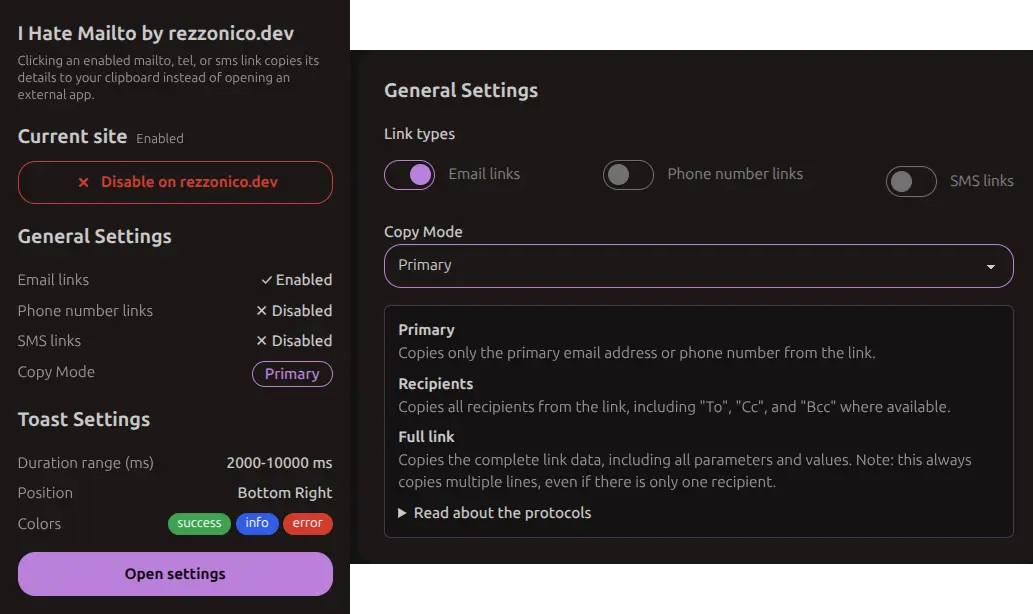1033x614 pixels.
Task: Click the X icon in the SMS links row
Action: click(x=262, y=341)
